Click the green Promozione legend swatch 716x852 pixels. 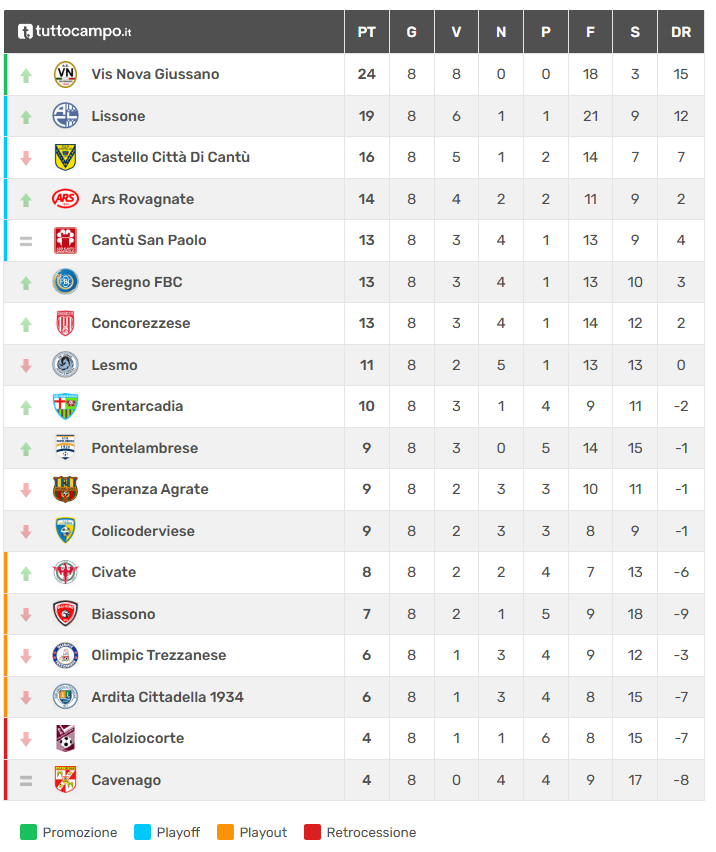click(x=27, y=832)
